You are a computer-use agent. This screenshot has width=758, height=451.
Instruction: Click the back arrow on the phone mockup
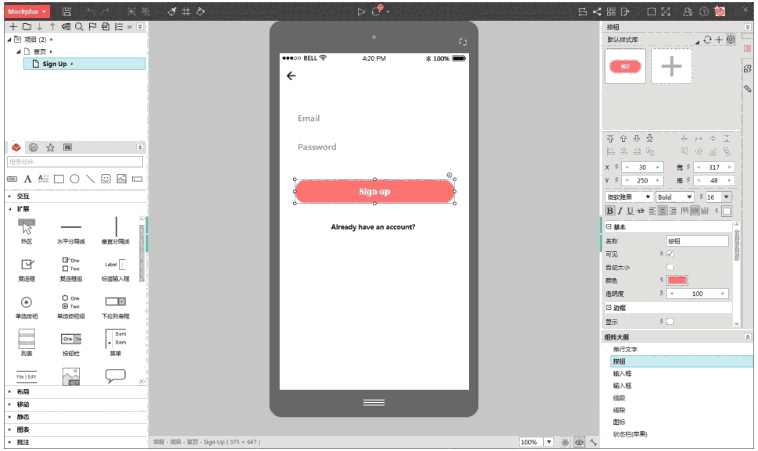point(291,76)
